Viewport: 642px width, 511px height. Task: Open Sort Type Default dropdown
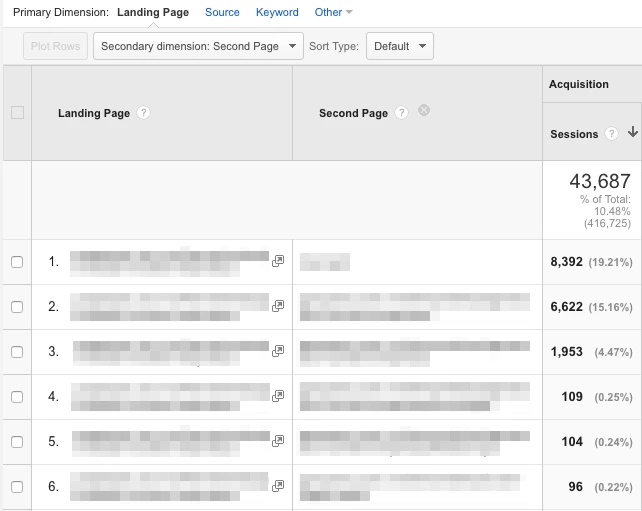(400, 46)
